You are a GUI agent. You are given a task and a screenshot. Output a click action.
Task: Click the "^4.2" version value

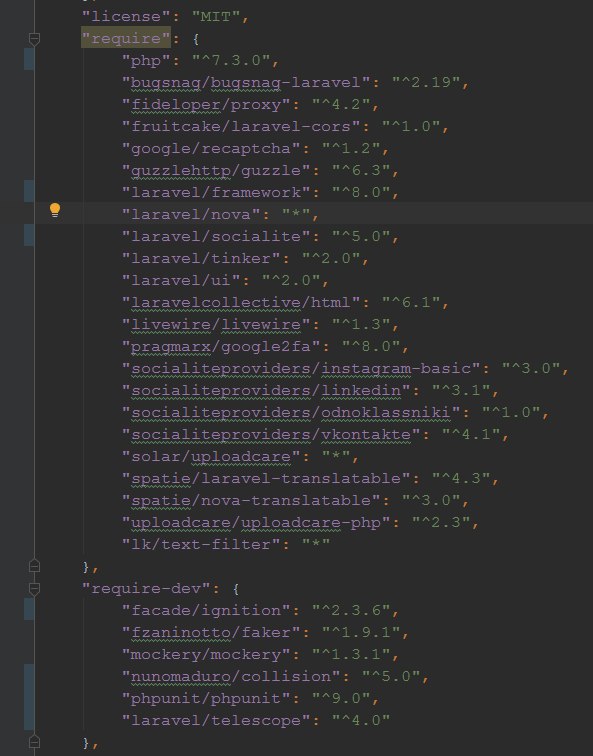click(x=341, y=105)
